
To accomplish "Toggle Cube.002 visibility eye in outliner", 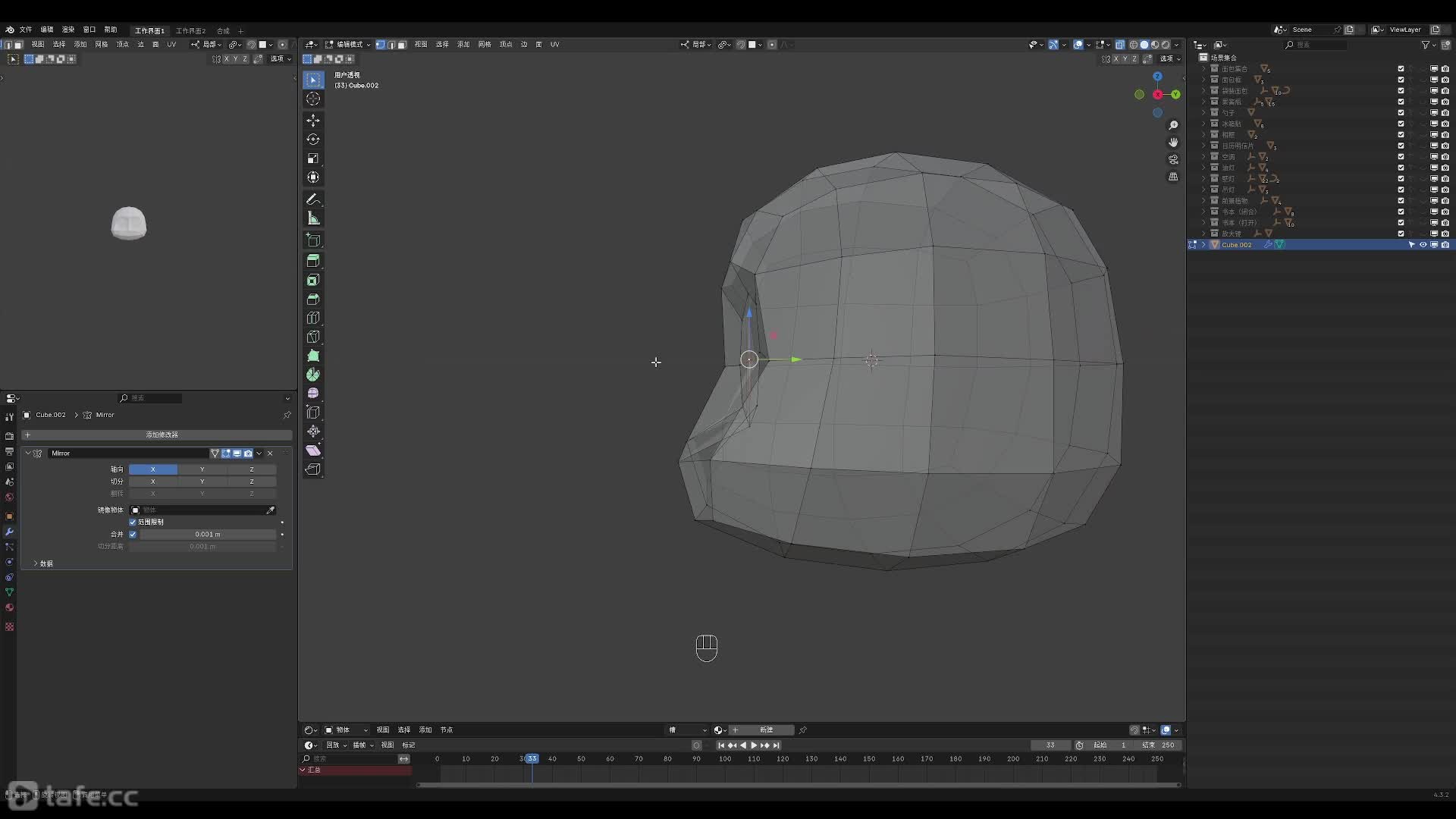I will point(1423,245).
